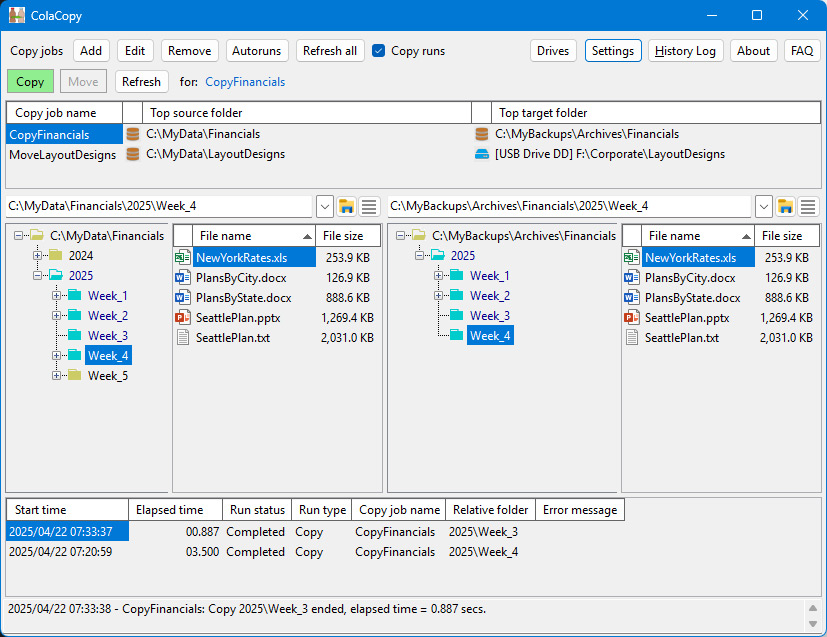Toggle the Copy runs checkbox
The image size is (827, 637).
click(x=378, y=51)
